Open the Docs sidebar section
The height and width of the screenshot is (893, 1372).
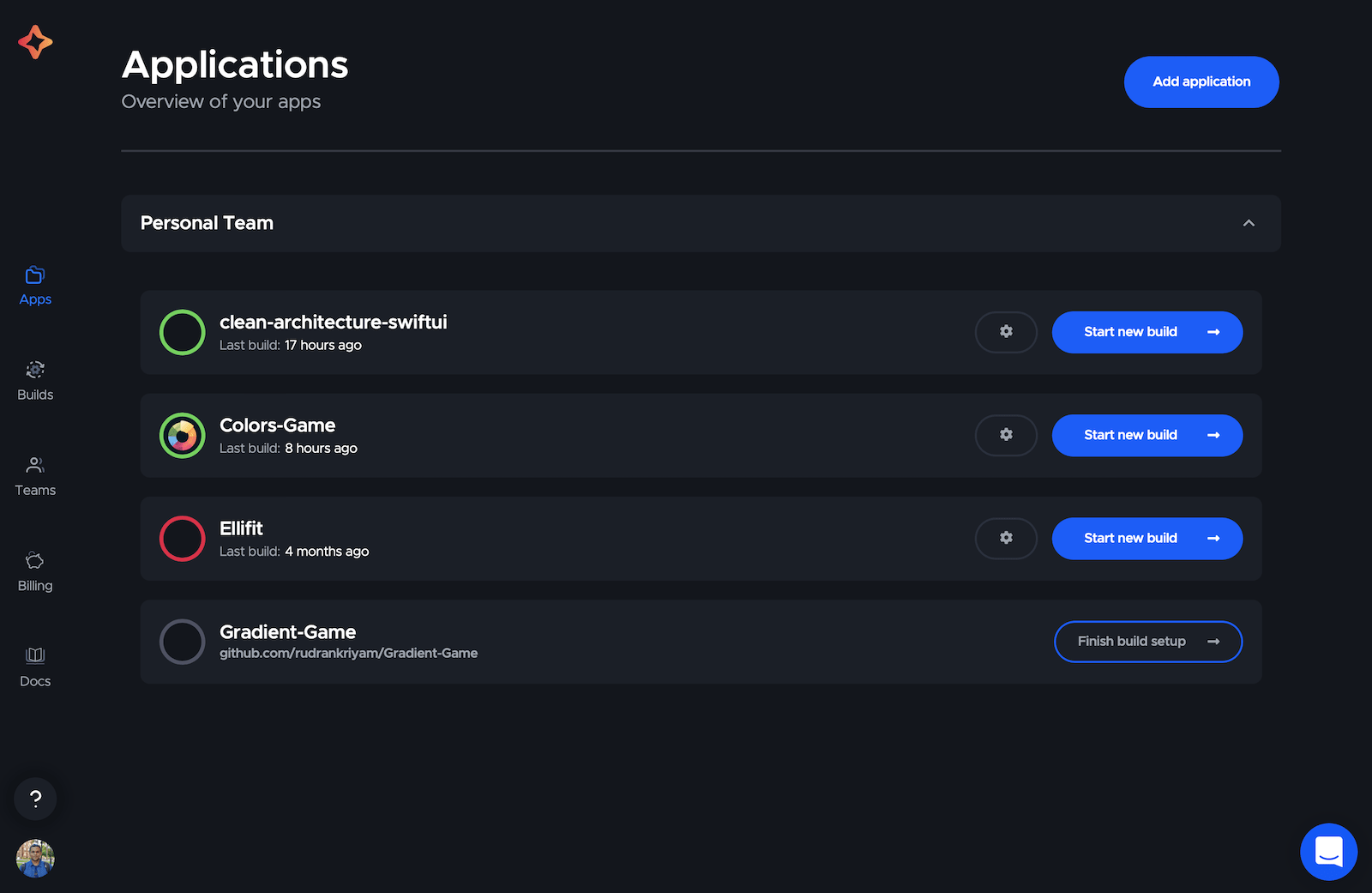[35, 667]
